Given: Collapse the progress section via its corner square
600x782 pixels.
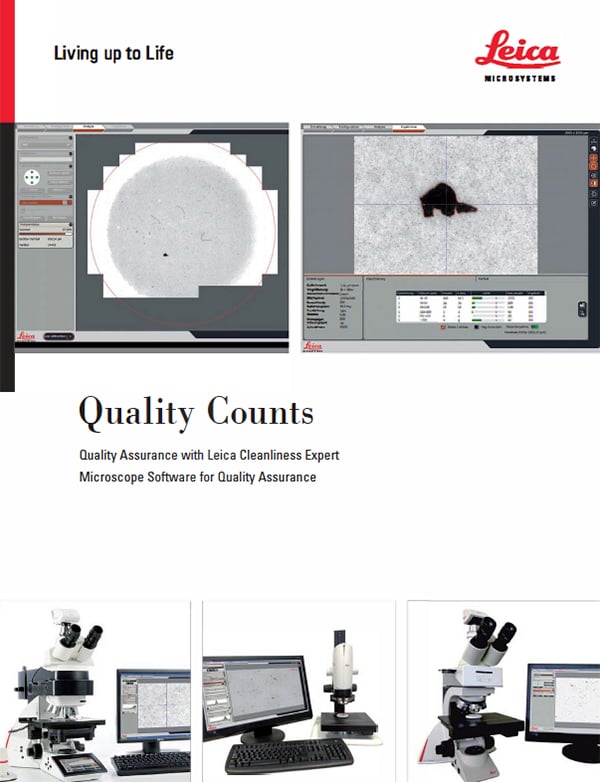Looking at the screenshot, I should [x=70, y=224].
